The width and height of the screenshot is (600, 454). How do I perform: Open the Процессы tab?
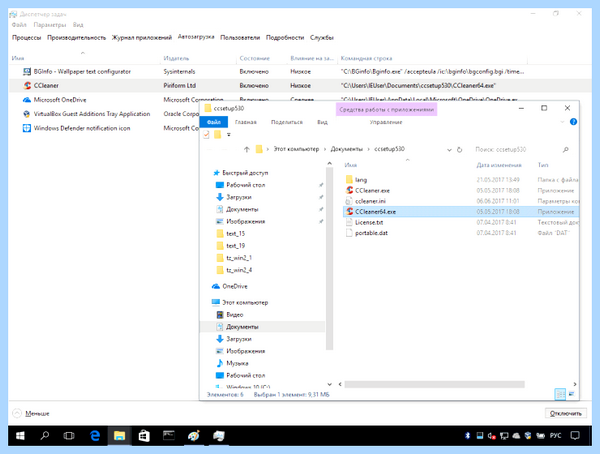tap(26, 38)
